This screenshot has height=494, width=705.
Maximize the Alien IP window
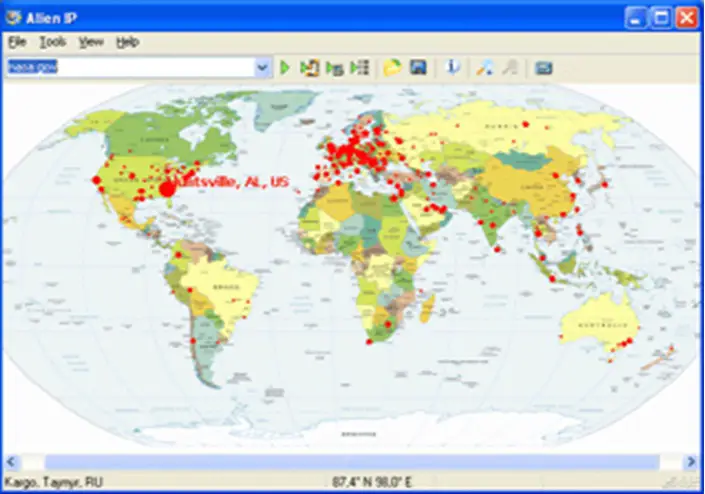661,18
